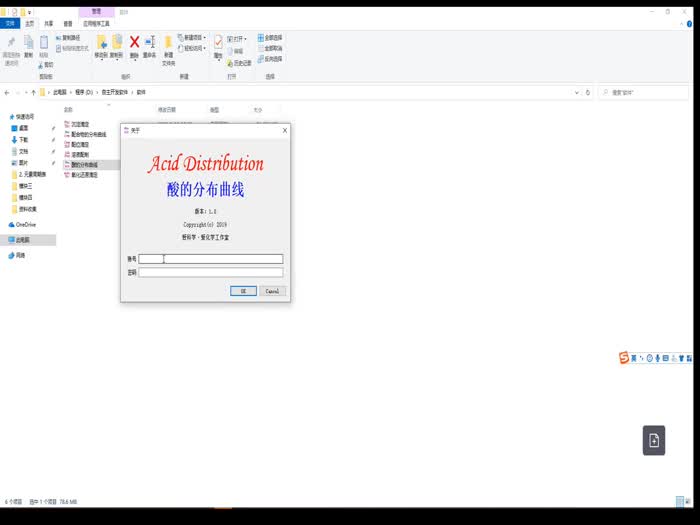Click the Rename (重命名) ribbon icon
This screenshot has width=700, height=525.
point(150,45)
